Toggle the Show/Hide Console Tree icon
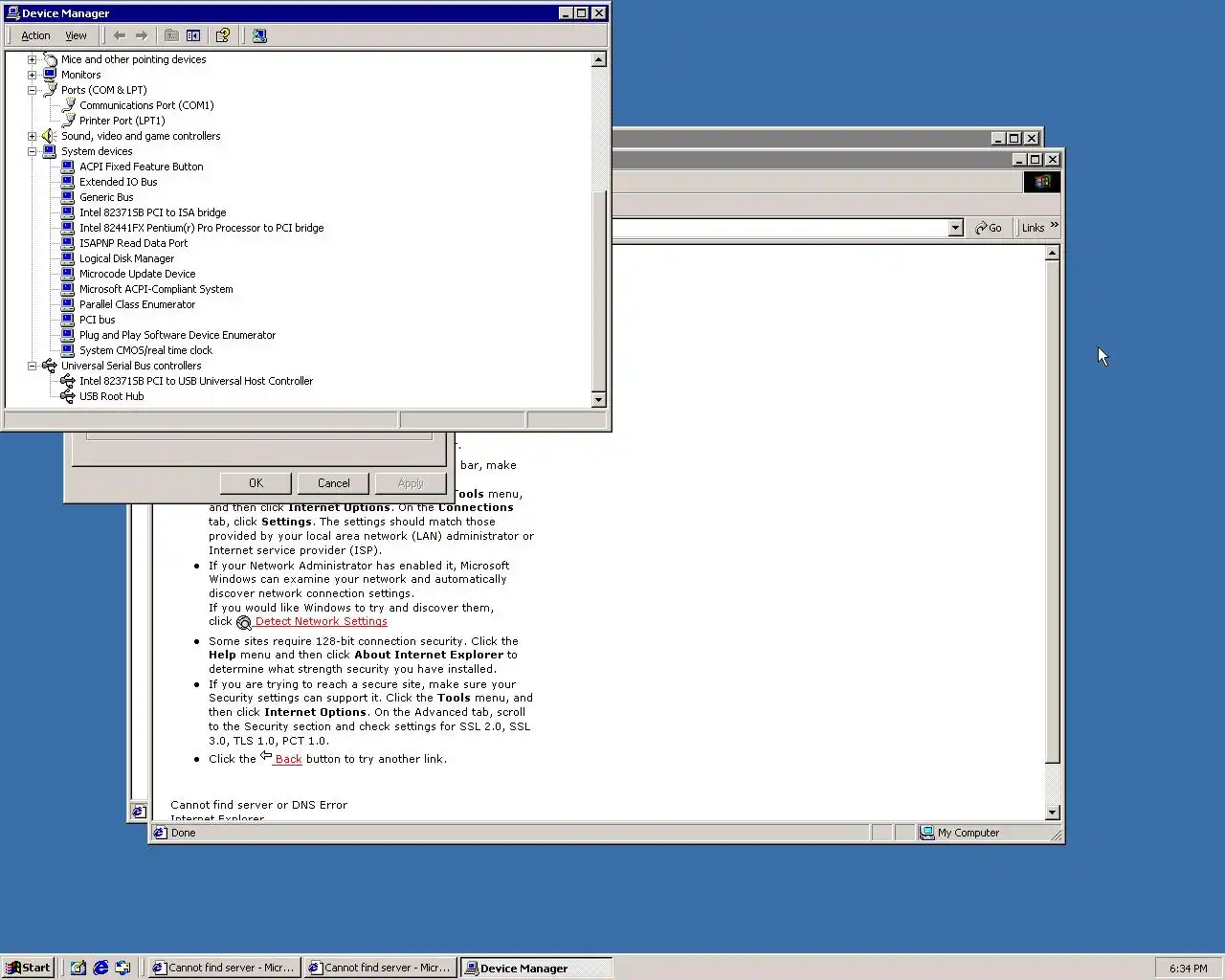 pyautogui.click(x=193, y=35)
